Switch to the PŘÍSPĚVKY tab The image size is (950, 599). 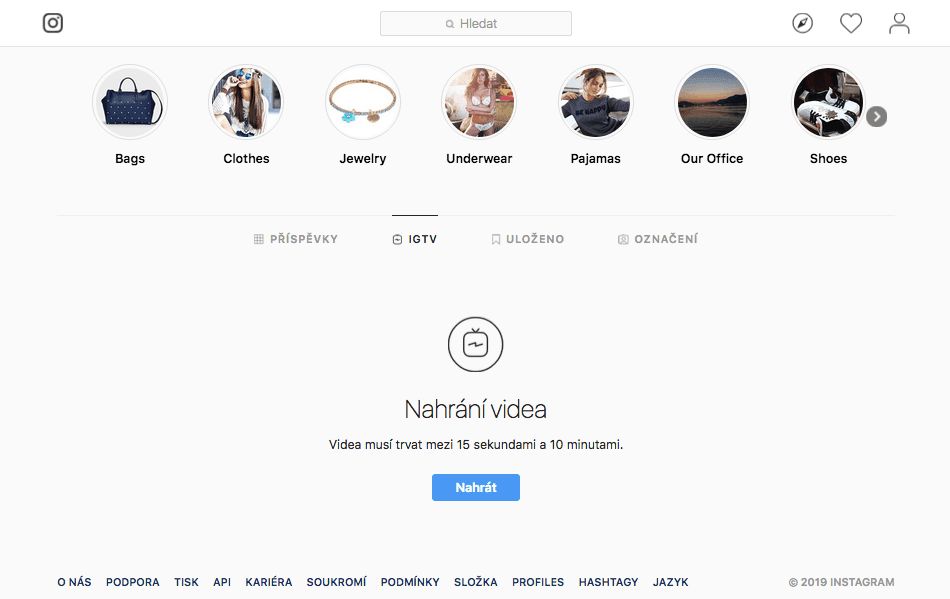tap(296, 239)
